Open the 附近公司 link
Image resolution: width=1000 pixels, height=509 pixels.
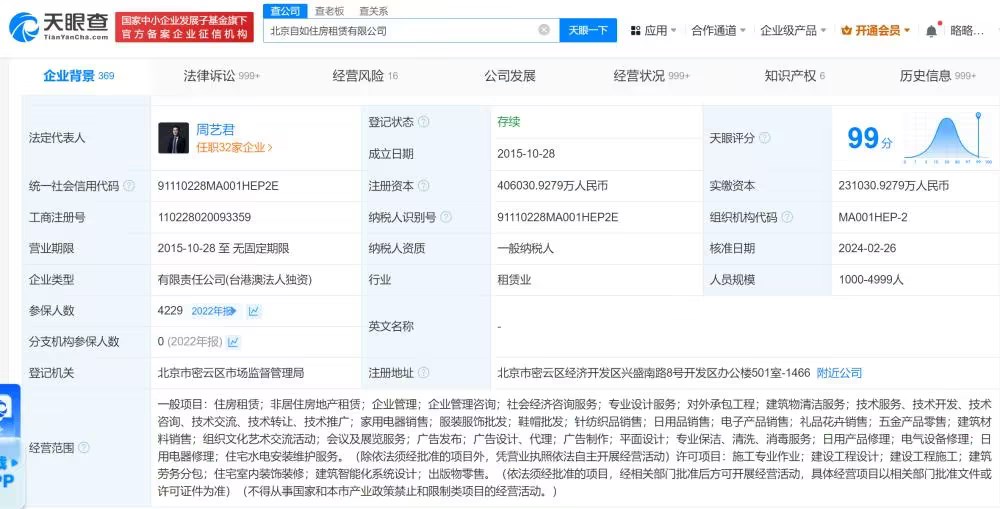tap(839, 373)
